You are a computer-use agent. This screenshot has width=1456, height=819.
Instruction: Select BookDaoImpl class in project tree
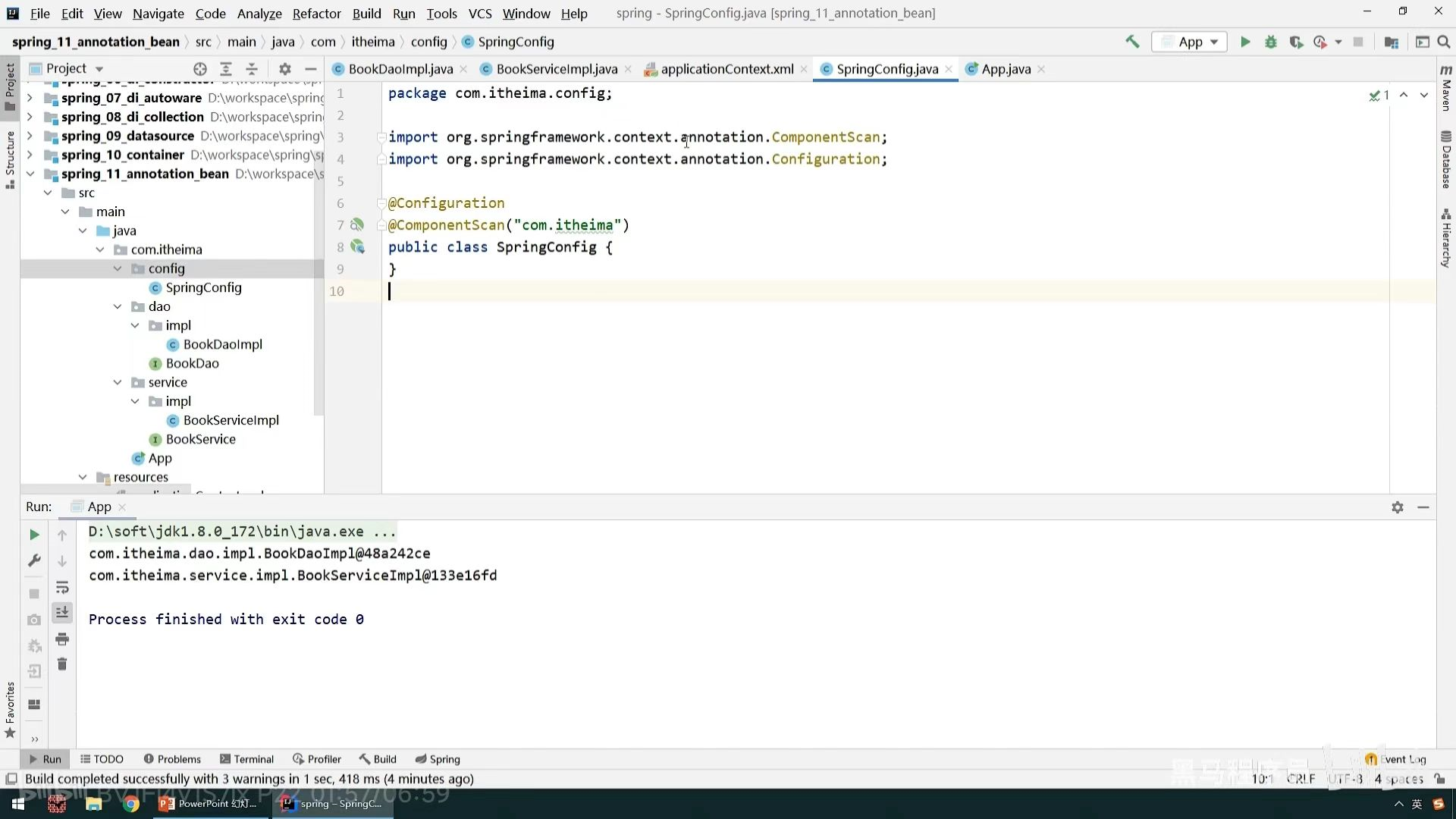pos(222,344)
